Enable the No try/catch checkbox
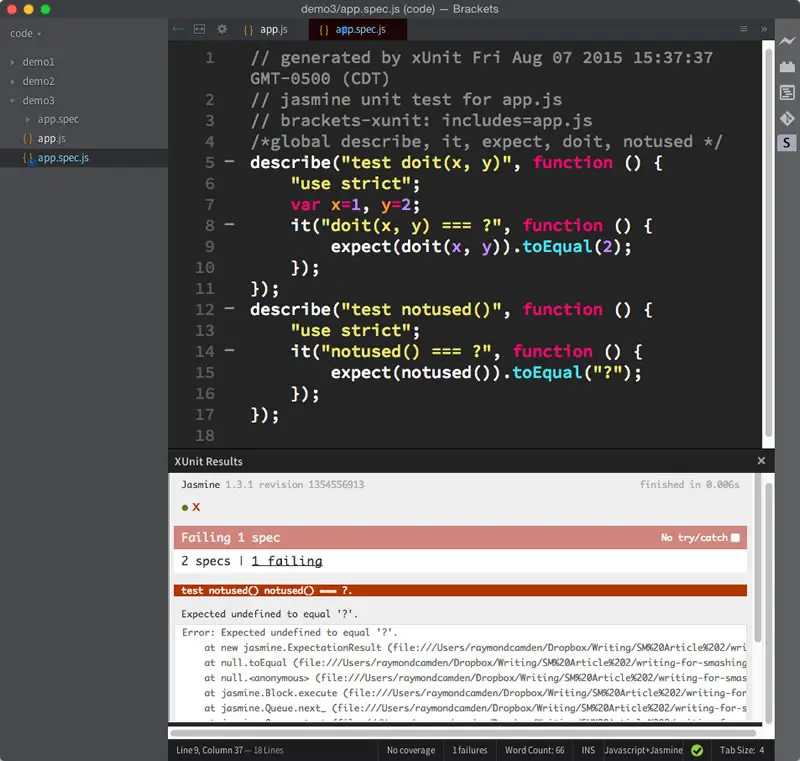 [x=735, y=538]
